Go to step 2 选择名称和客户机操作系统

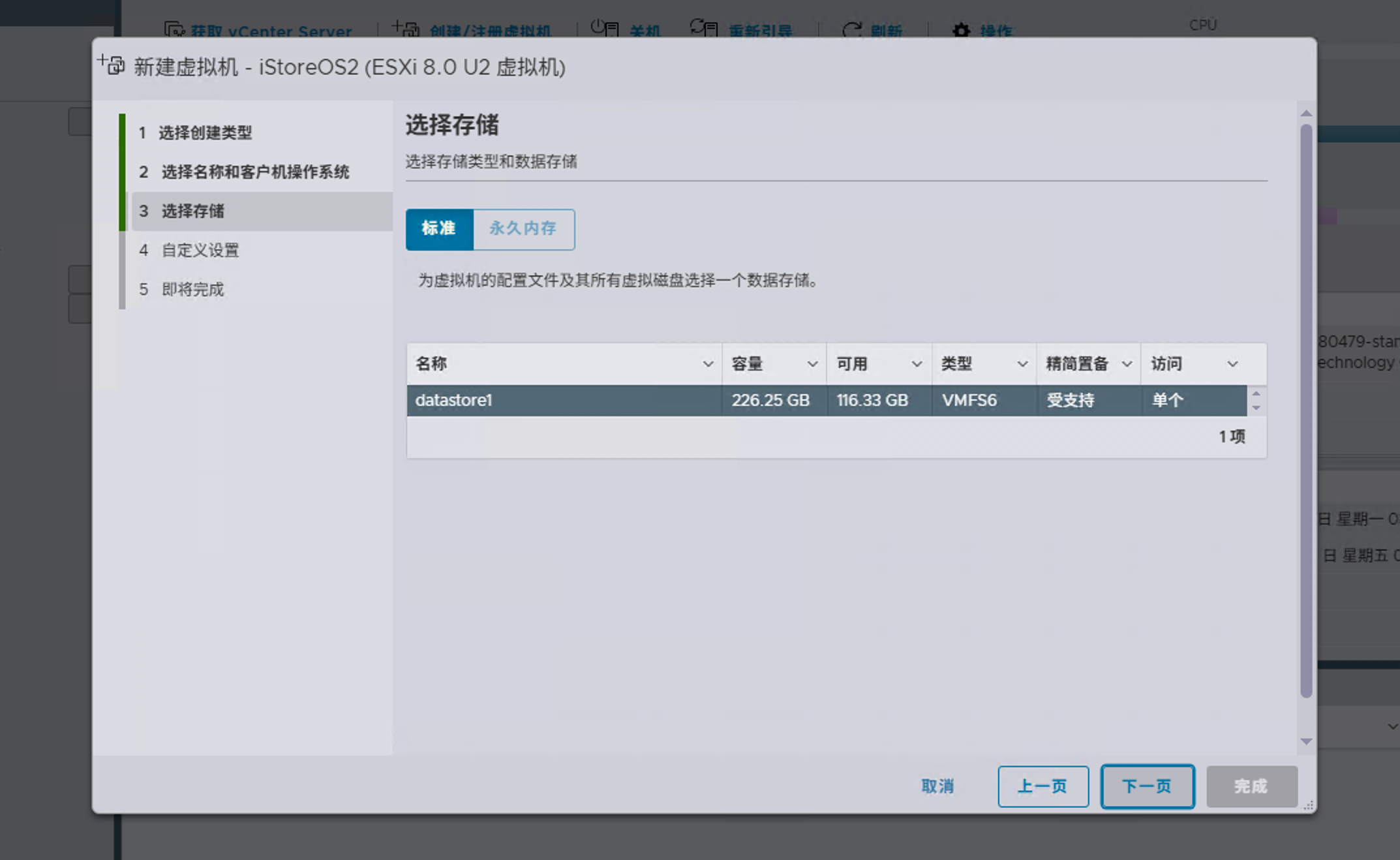click(x=255, y=172)
